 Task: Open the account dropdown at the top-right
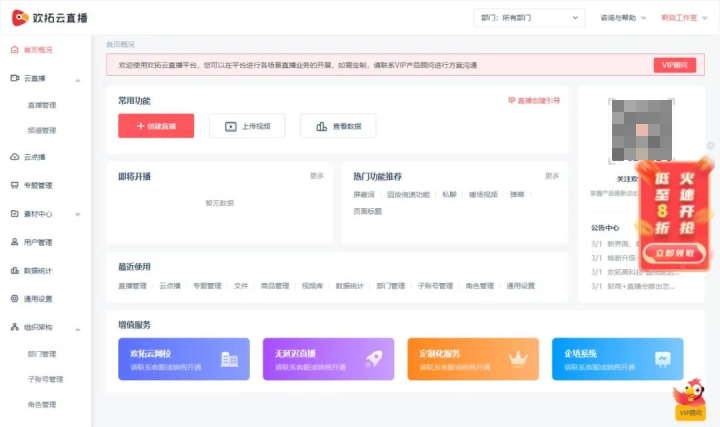click(x=684, y=18)
